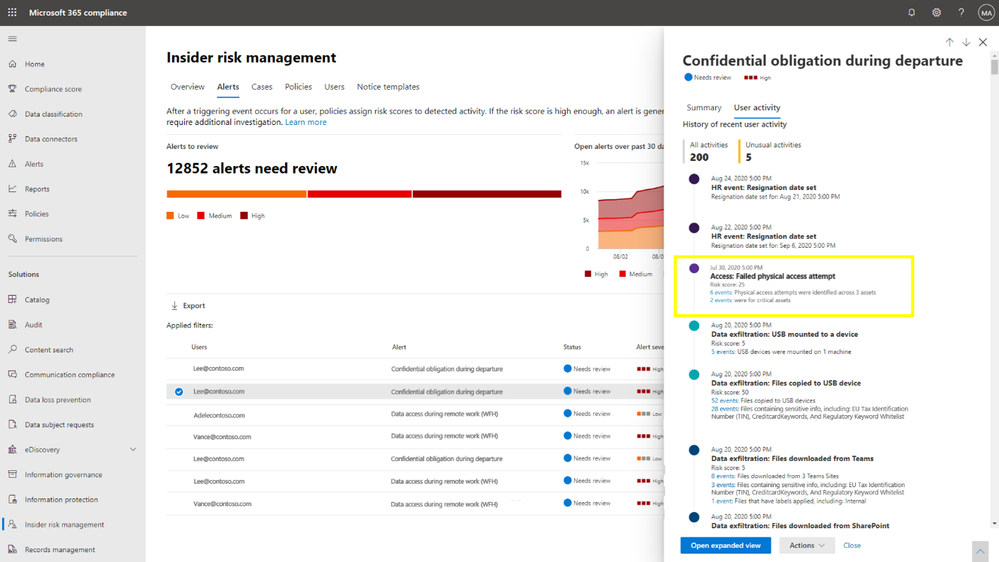Click the Export download icon
This screenshot has height=562, width=999.
pos(174,306)
